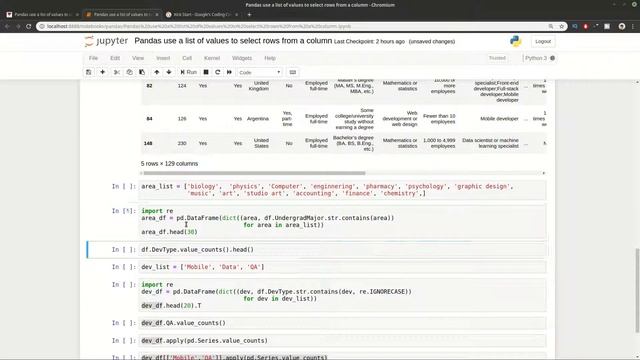Move the selected cell down arrow

pyautogui.click(x=169, y=72)
